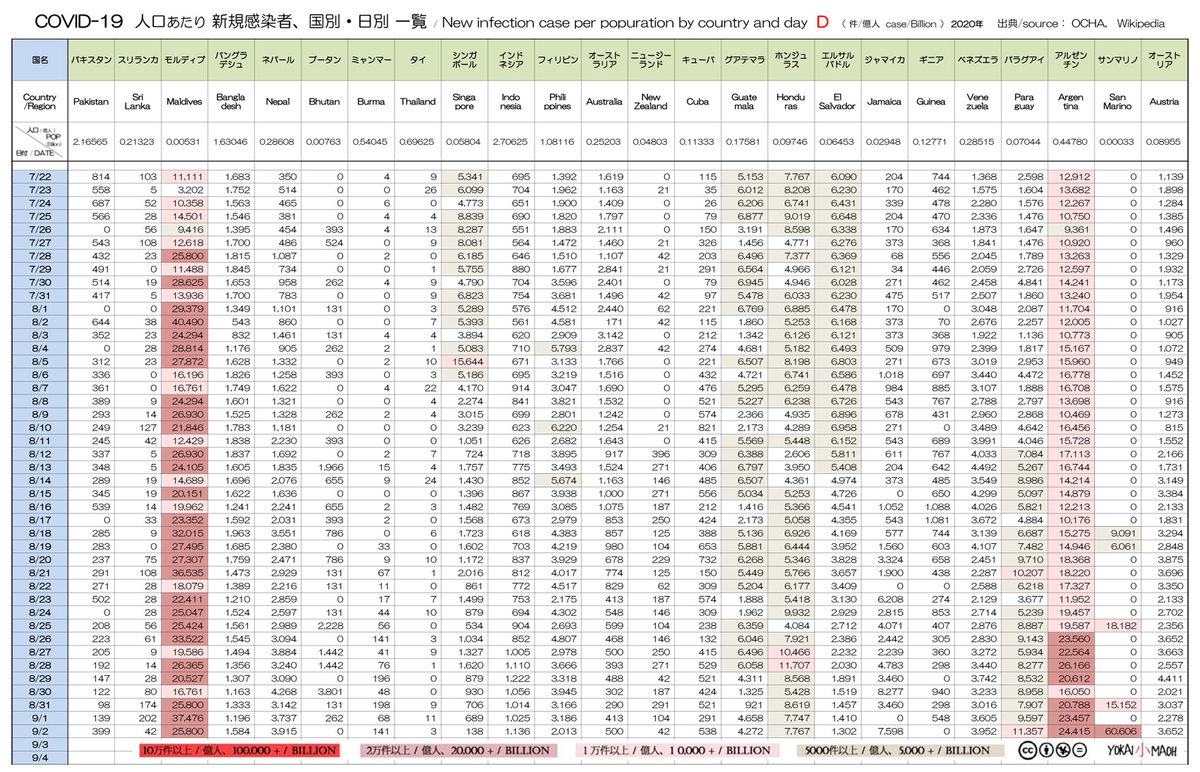Select the Sri Lanka column header
This screenshot has width=1200, height=772.
pyautogui.click(x=136, y=101)
